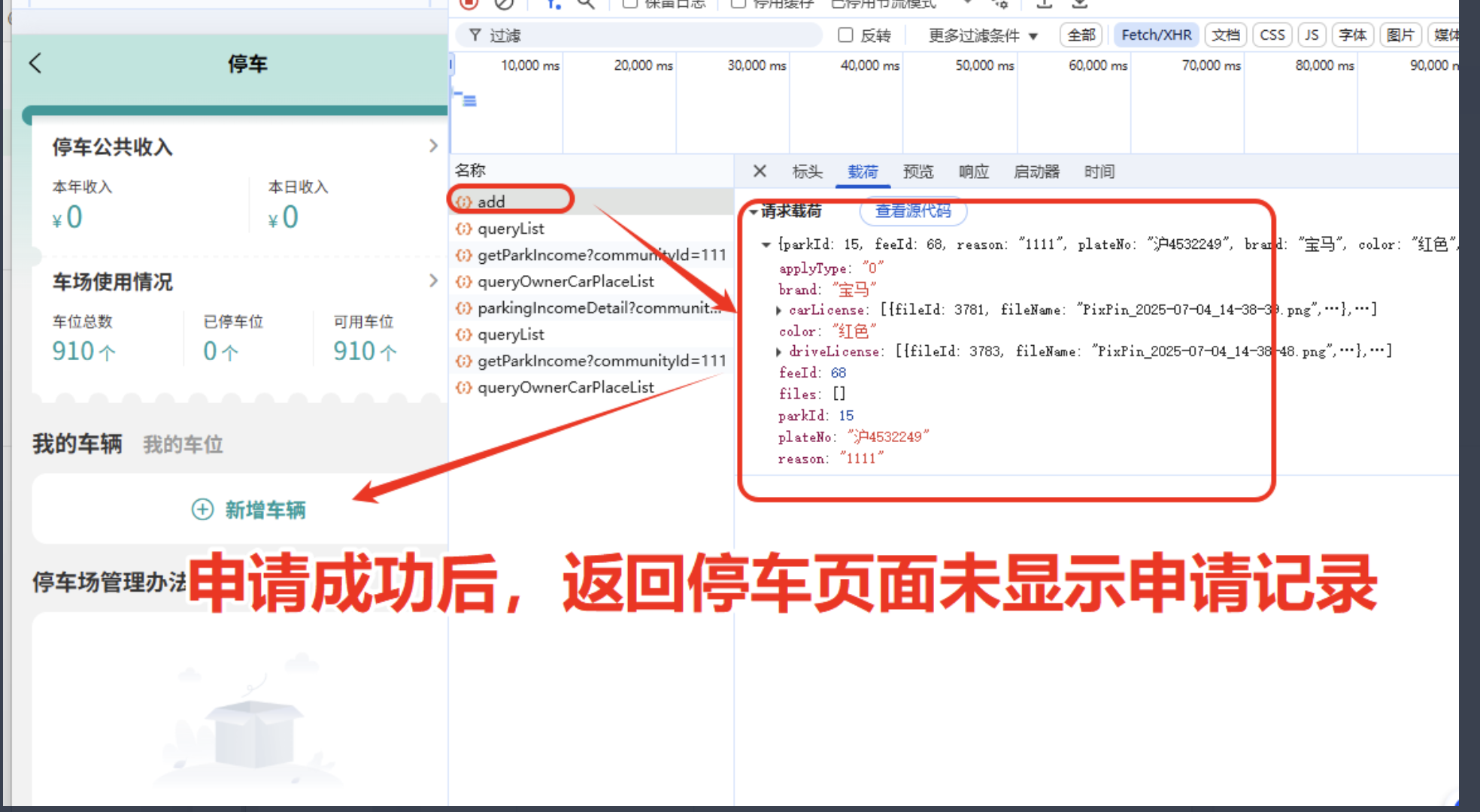This screenshot has height=812, width=1480.
Task: Enable the 保留日志 checkbox
Action: (630, 4)
